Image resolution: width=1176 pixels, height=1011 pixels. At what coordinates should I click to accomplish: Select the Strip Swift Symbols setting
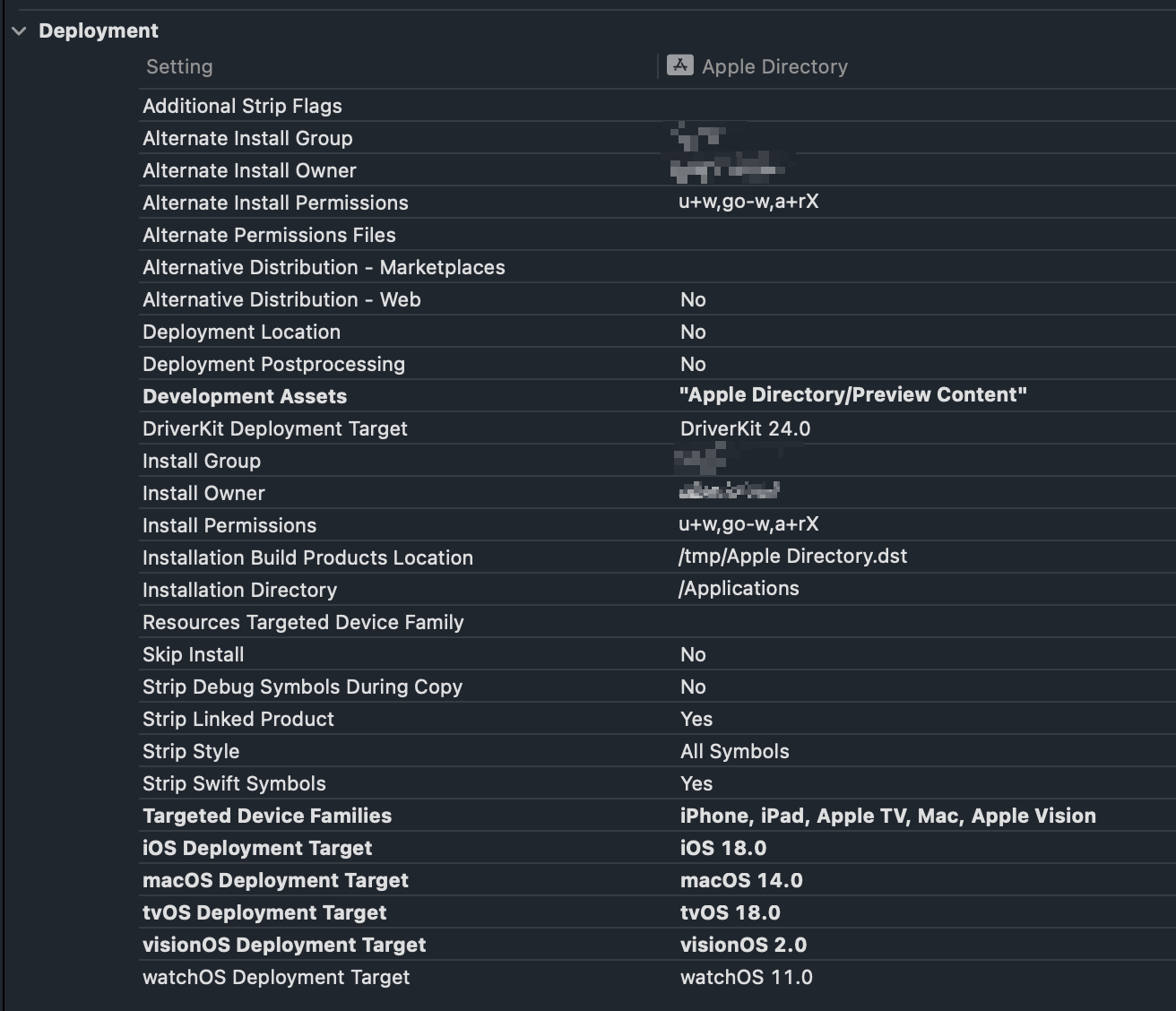(234, 783)
